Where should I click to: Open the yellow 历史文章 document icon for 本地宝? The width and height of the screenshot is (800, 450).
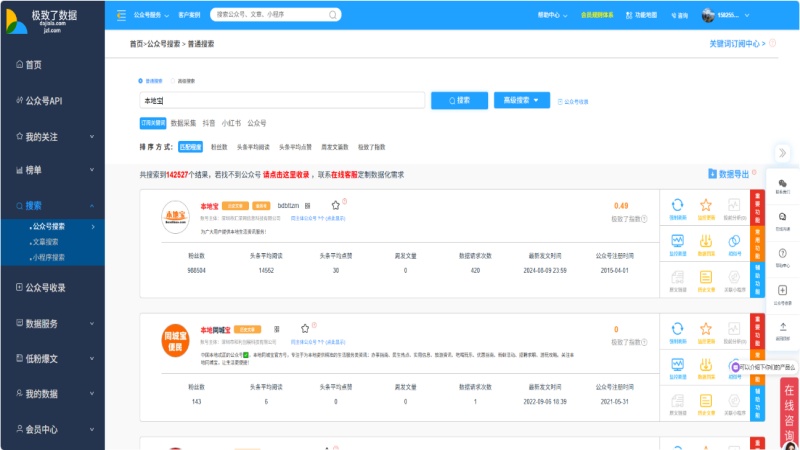click(706, 277)
